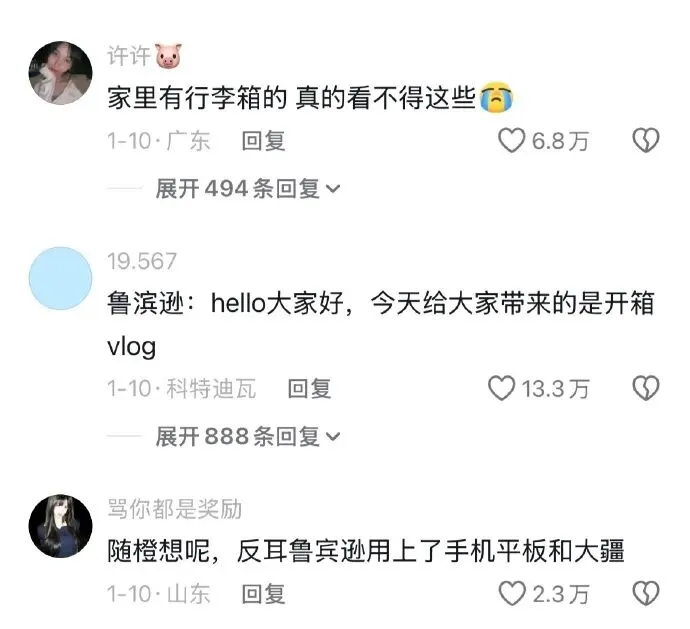Open username 骂你都是奖励
This screenshot has width=690, height=629.
click(x=175, y=509)
